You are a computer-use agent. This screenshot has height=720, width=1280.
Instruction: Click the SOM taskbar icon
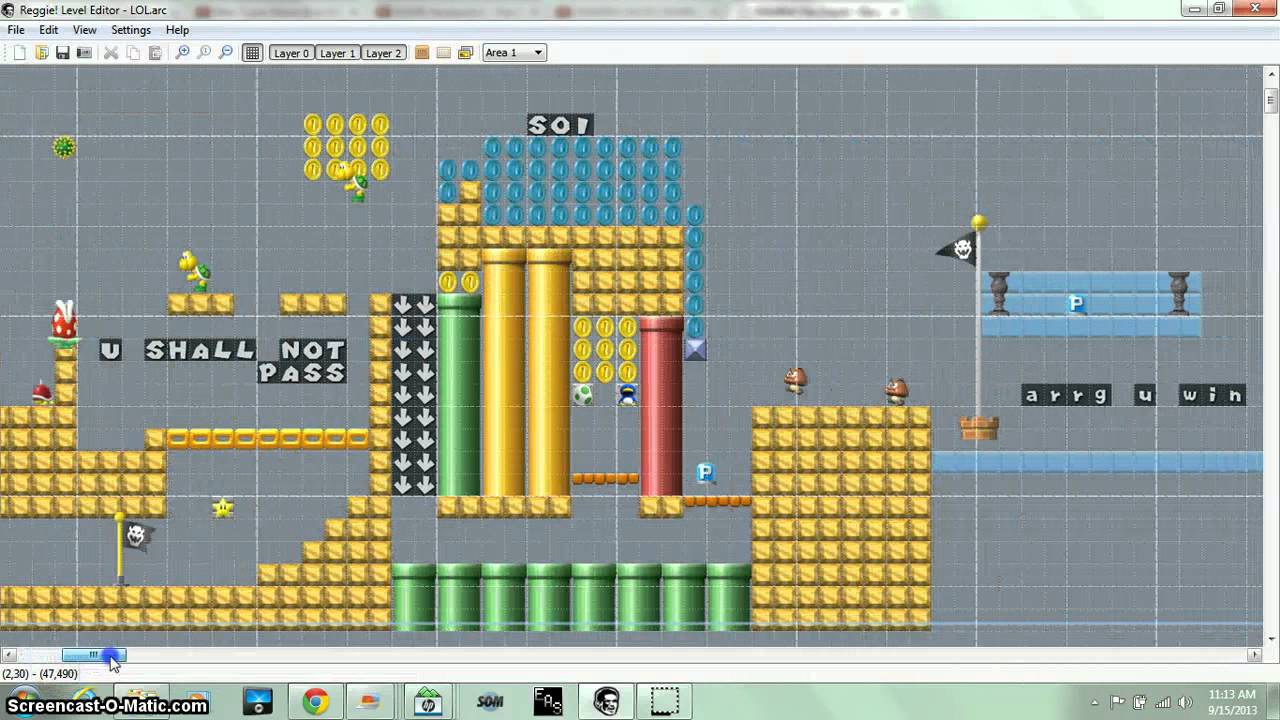(x=490, y=702)
